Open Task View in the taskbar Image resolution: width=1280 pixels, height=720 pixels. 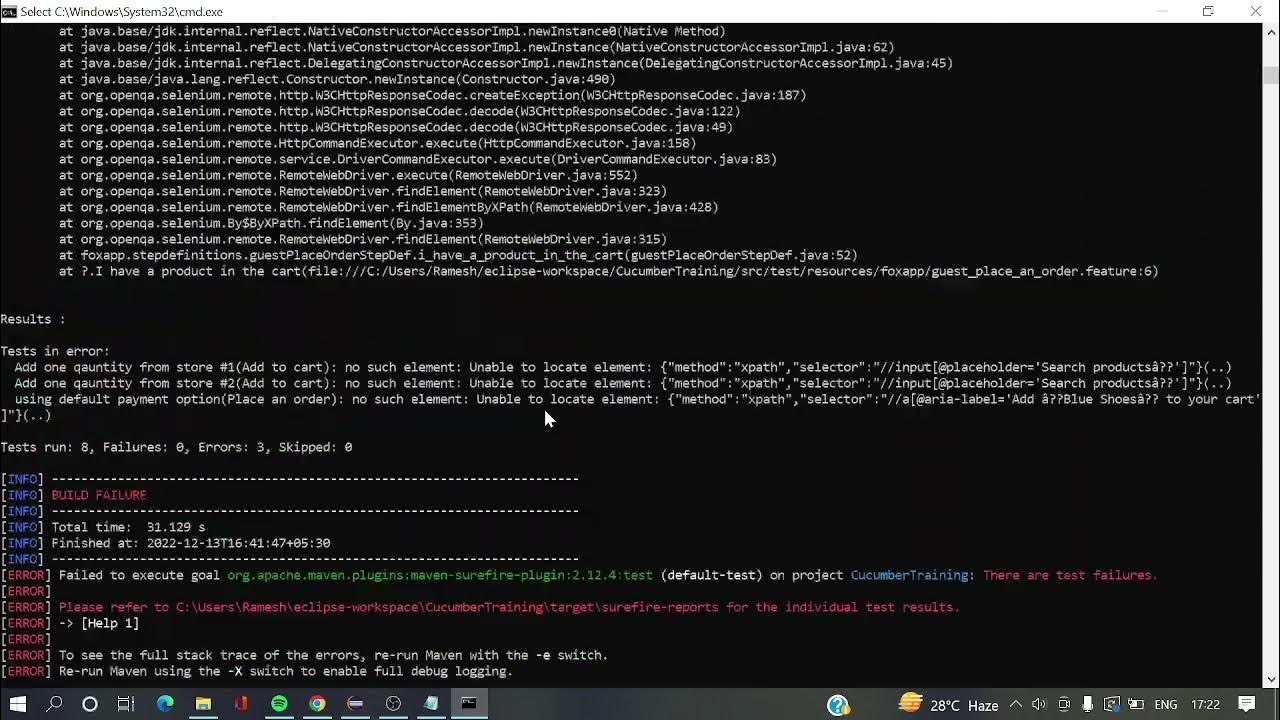click(x=126, y=704)
